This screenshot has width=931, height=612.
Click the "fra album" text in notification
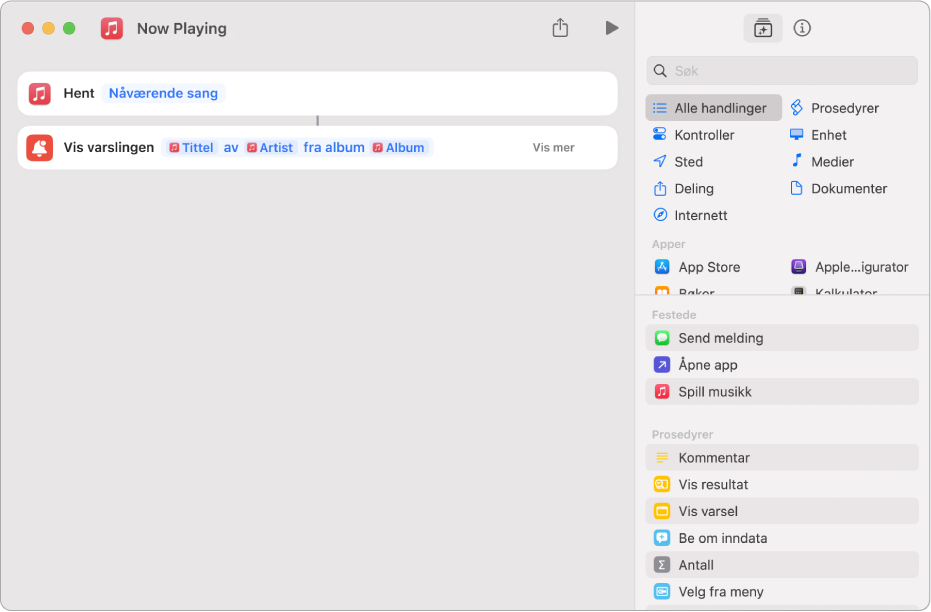click(334, 148)
